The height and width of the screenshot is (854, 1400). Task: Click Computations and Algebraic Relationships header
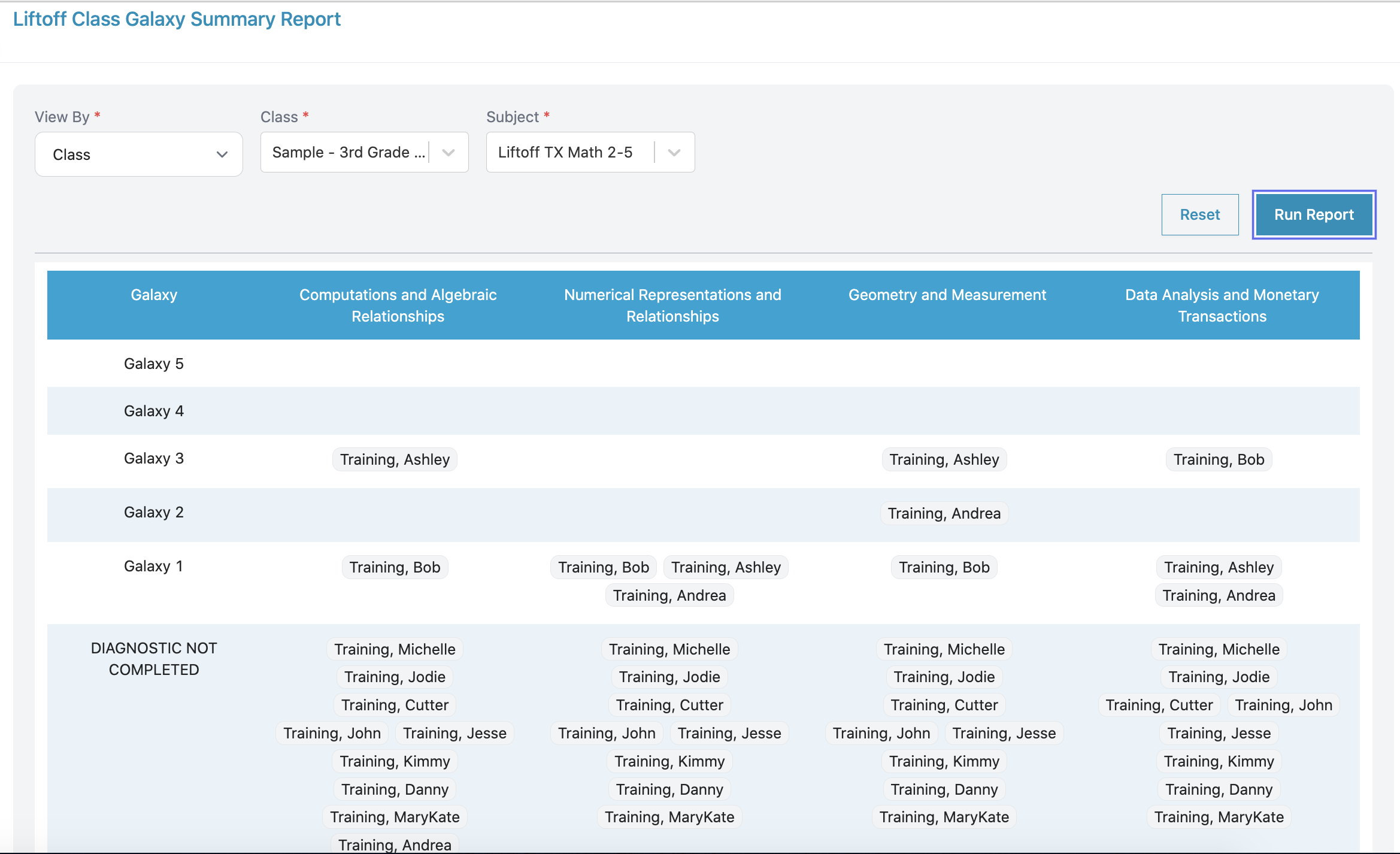[398, 305]
